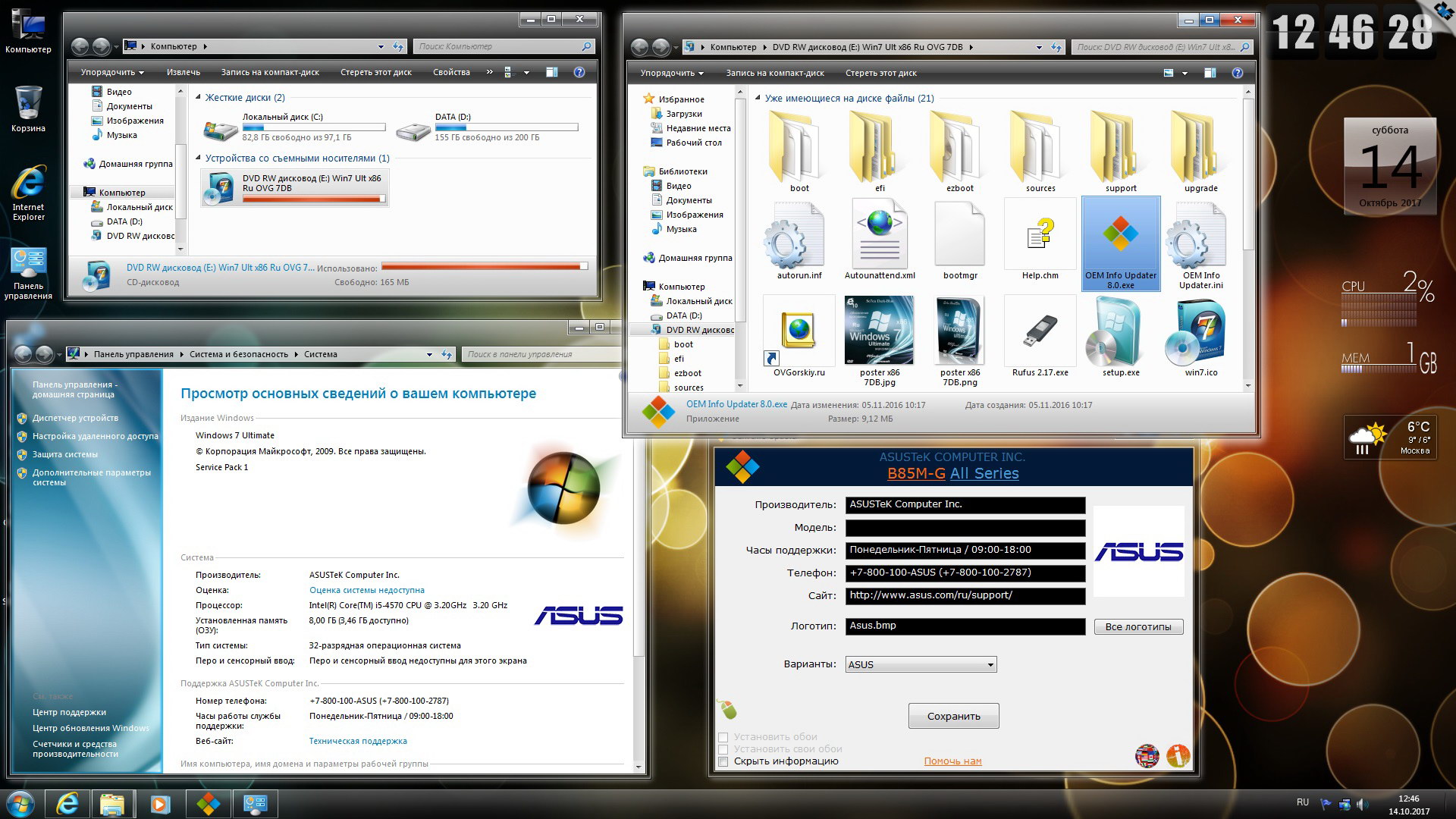The image size is (1456, 819).
Task: Open Windows Media Player taskbar icon
Action: click(159, 803)
